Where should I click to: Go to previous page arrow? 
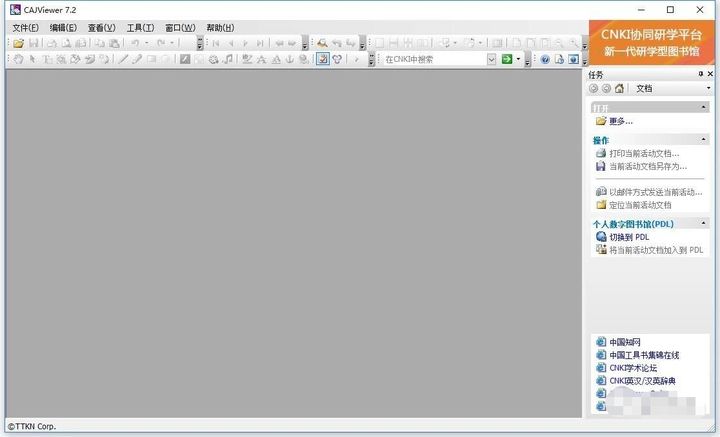(231, 44)
